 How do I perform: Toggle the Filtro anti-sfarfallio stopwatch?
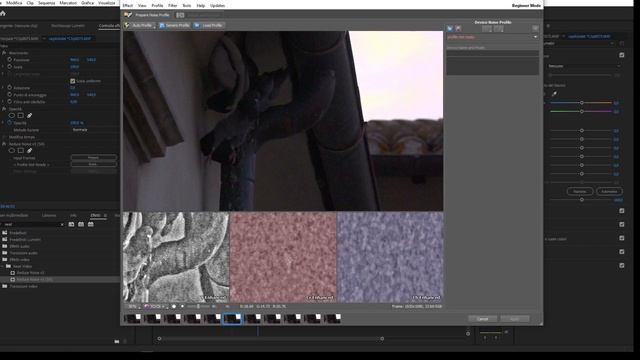[x=9, y=102]
